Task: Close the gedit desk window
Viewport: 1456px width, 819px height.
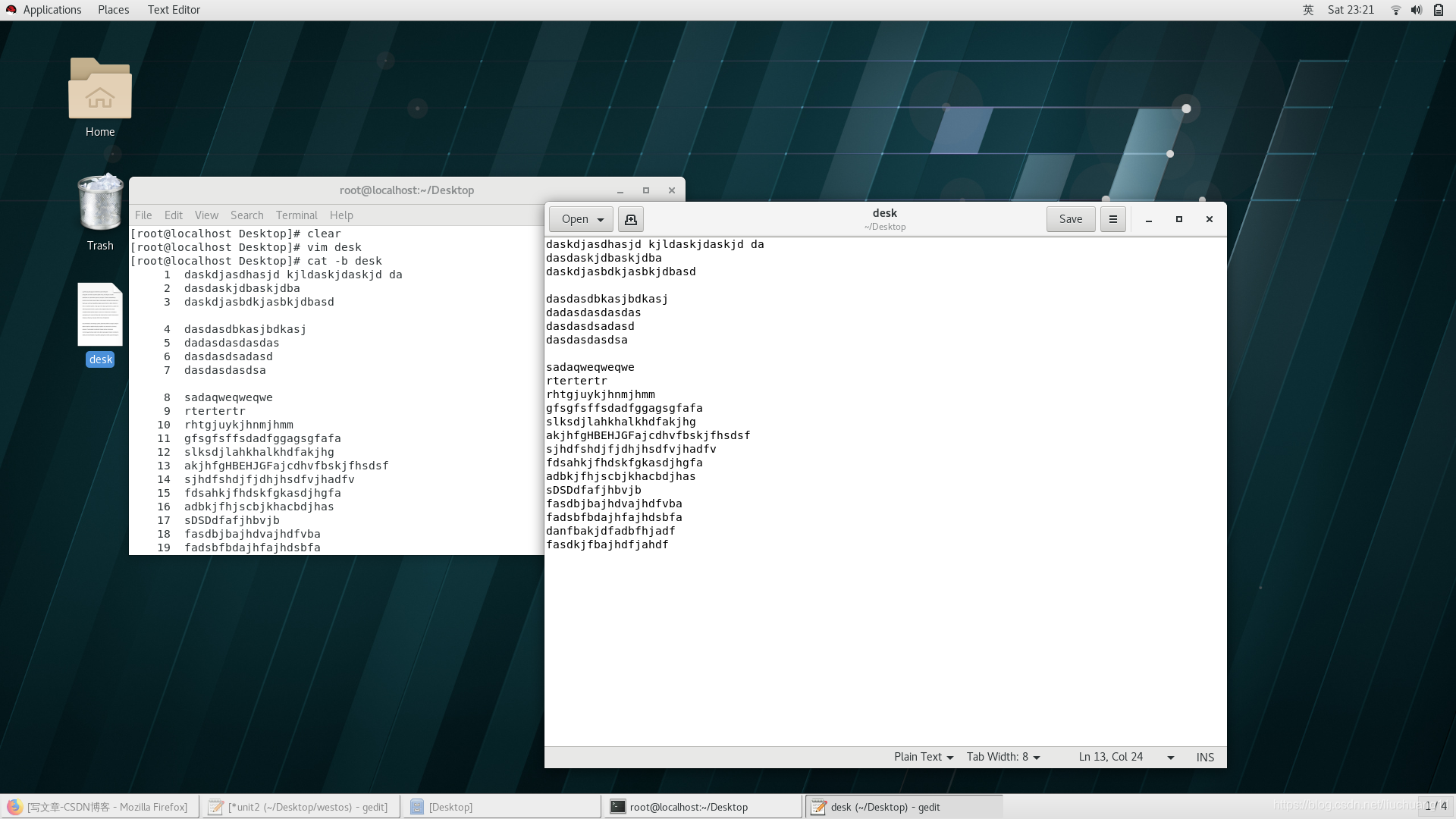Action: [1210, 219]
